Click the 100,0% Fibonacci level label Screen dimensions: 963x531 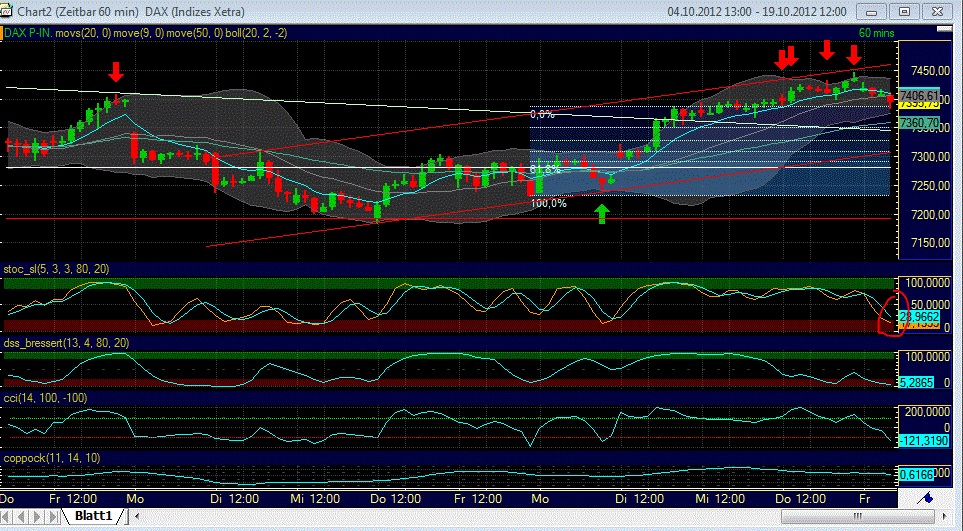548,203
